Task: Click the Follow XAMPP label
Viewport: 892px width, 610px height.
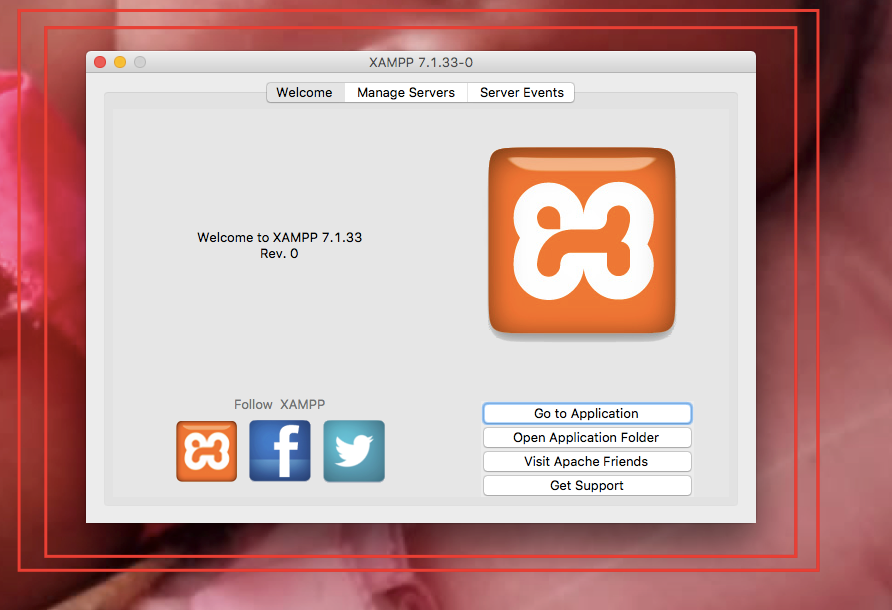Action: point(279,405)
